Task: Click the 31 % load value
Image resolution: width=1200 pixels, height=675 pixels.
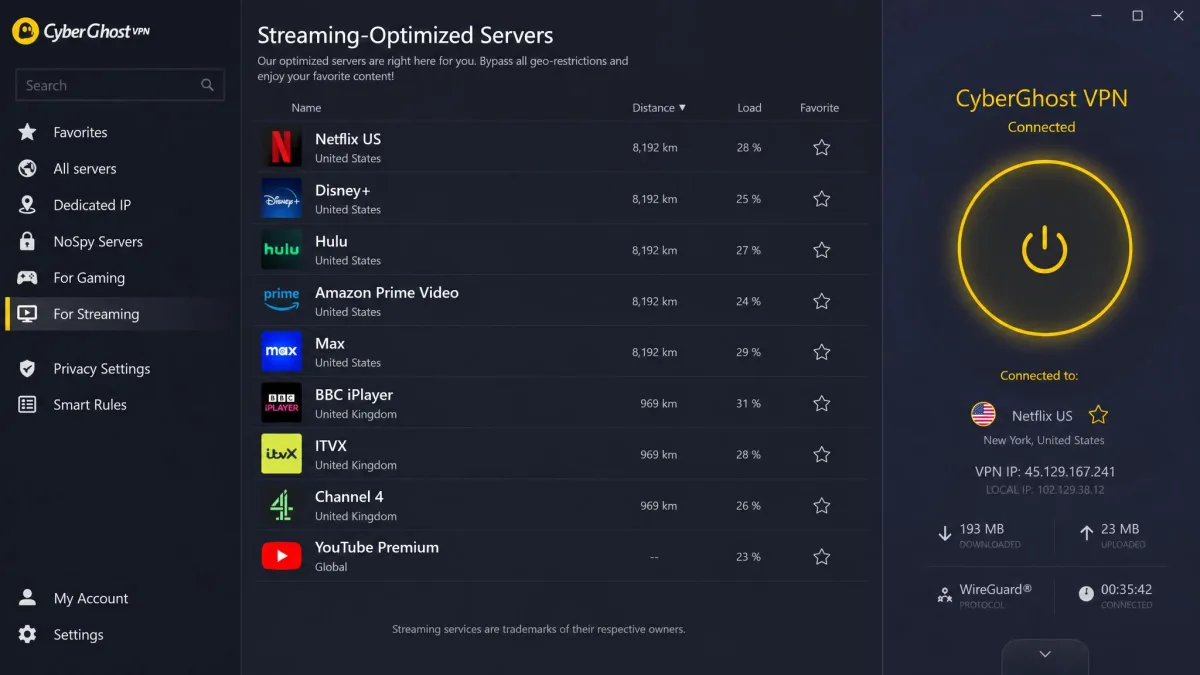Action: pos(748,403)
